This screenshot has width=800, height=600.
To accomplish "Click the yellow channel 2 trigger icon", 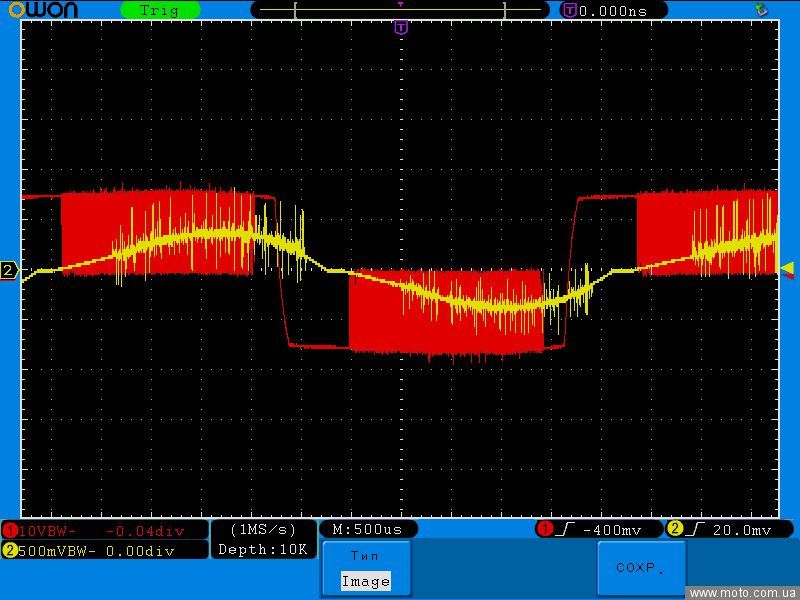I will [x=675, y=529].
